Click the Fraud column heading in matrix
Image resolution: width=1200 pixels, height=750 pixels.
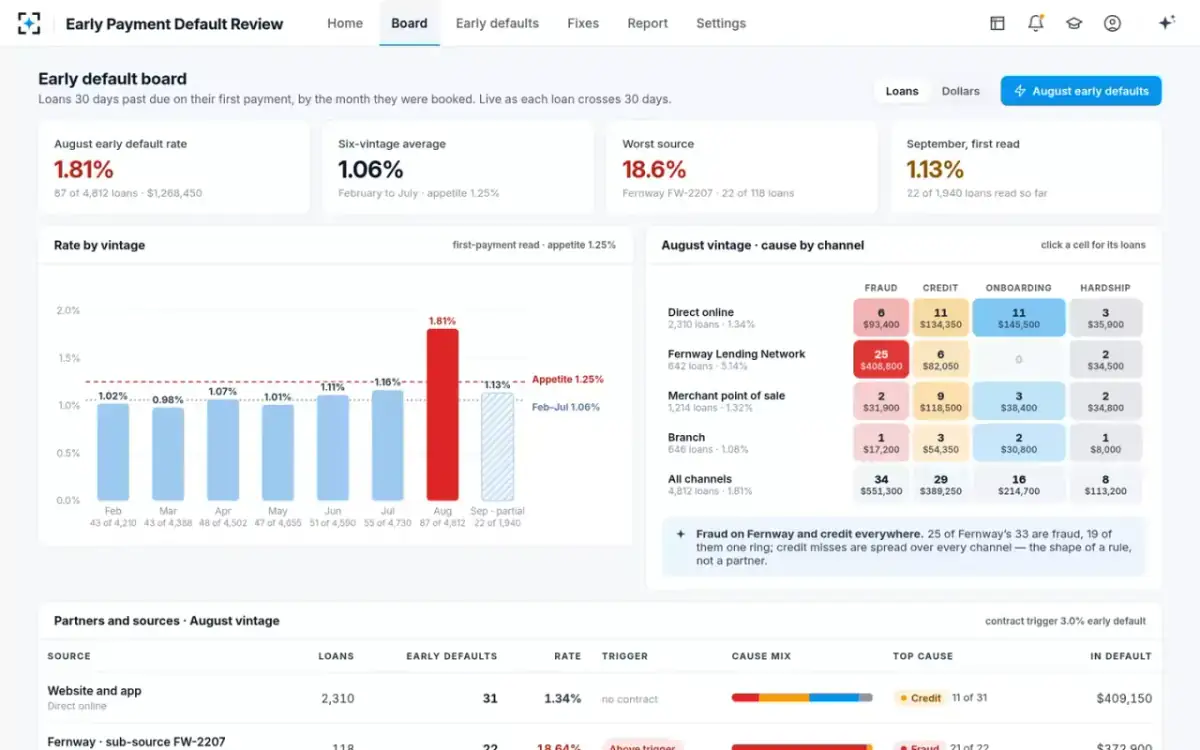[x=881, y=287]
